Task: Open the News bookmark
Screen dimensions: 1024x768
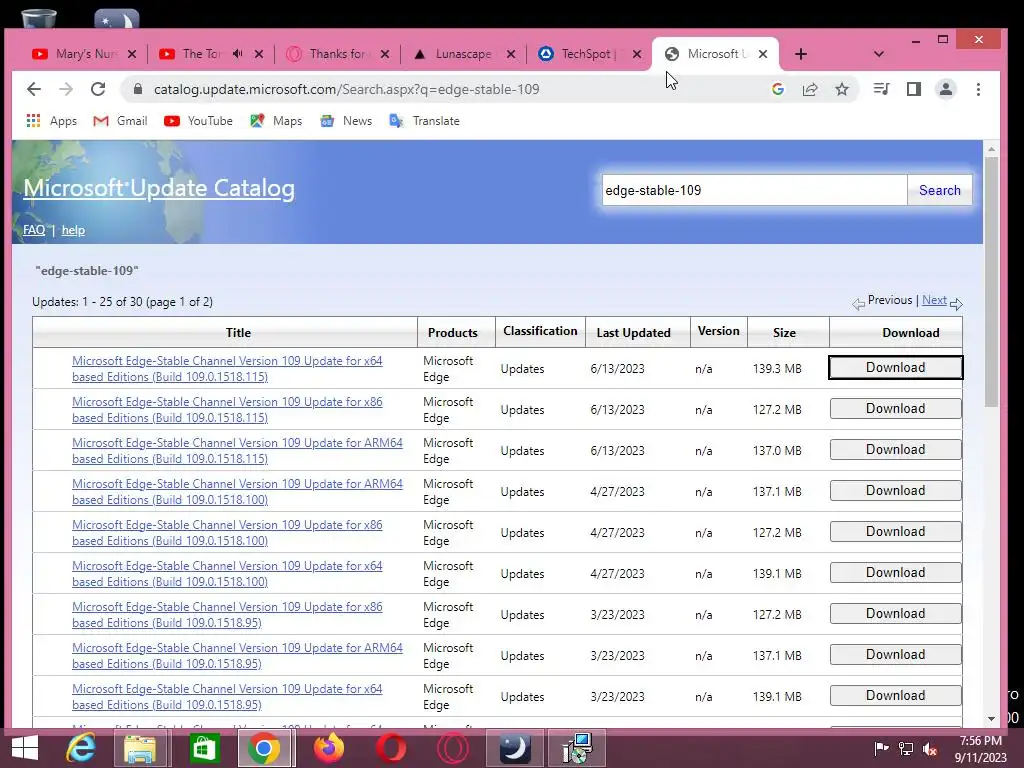Action: pyautogui.click(x=346, y=121)
